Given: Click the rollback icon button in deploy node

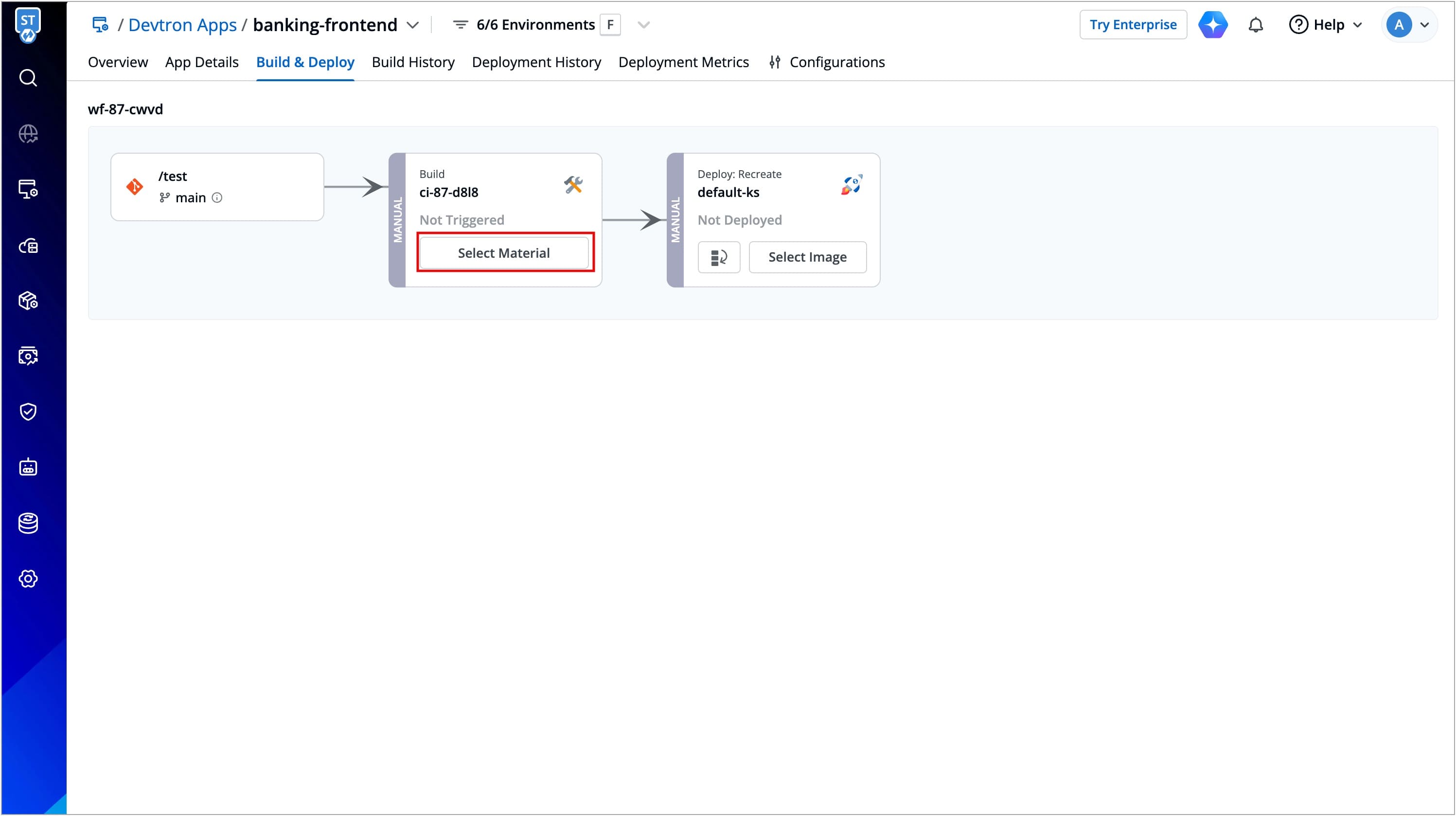Looking at the screenshot, I should tap(718, 257).
